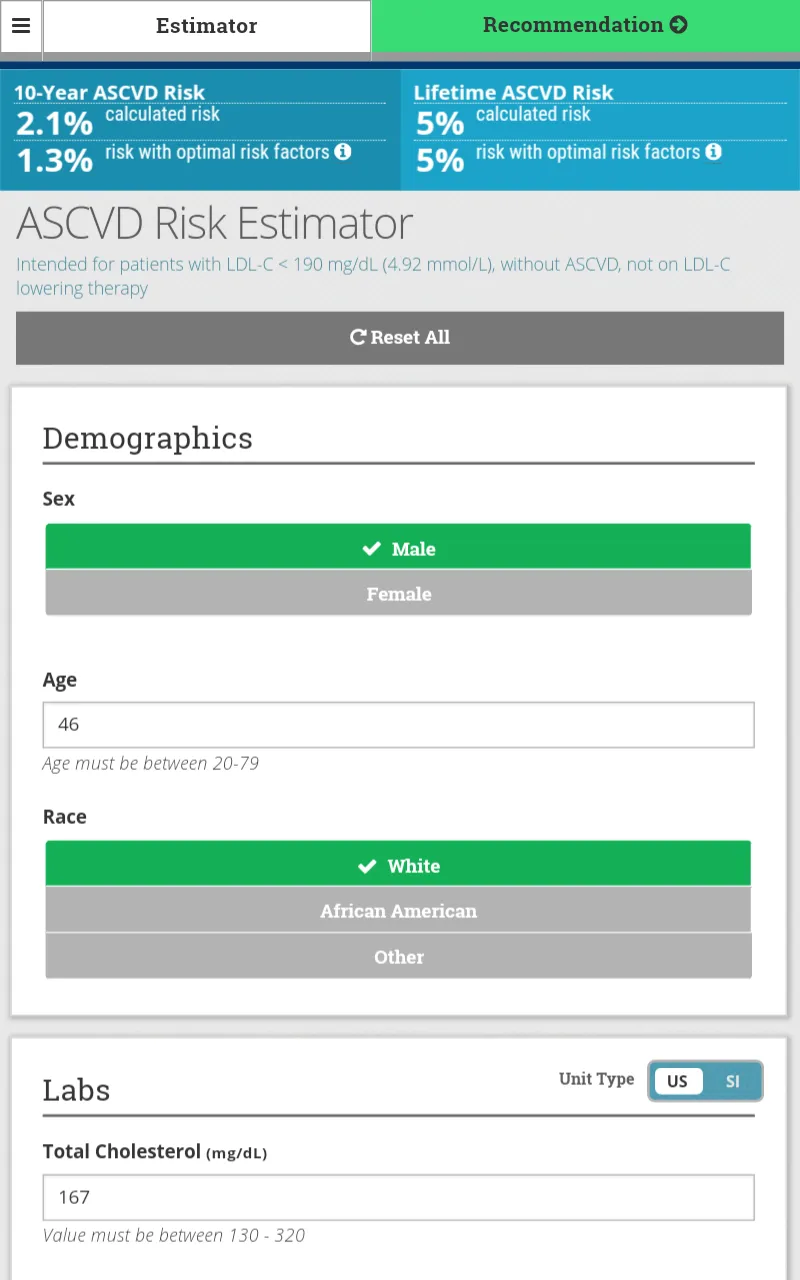The height and width of the screenshot is (1280, 800).
Task: Click the Reset All button
Action: click(399, 337)
